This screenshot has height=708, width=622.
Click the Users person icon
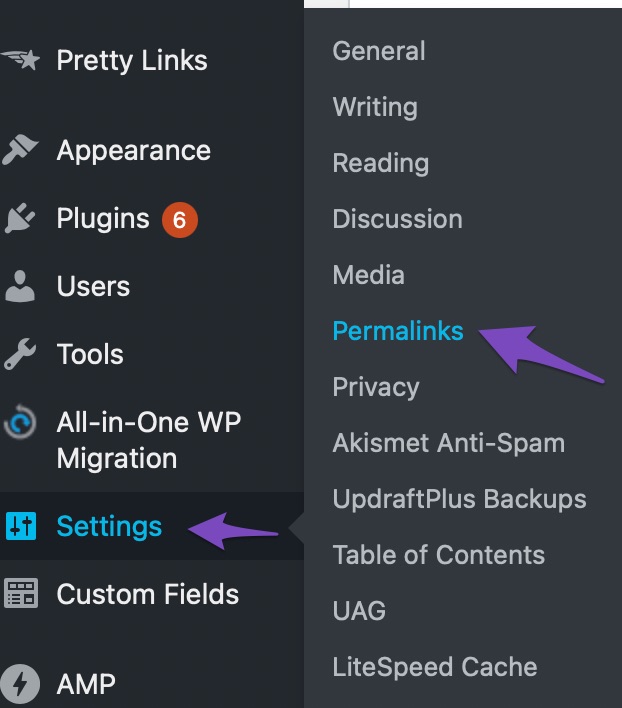20,286
